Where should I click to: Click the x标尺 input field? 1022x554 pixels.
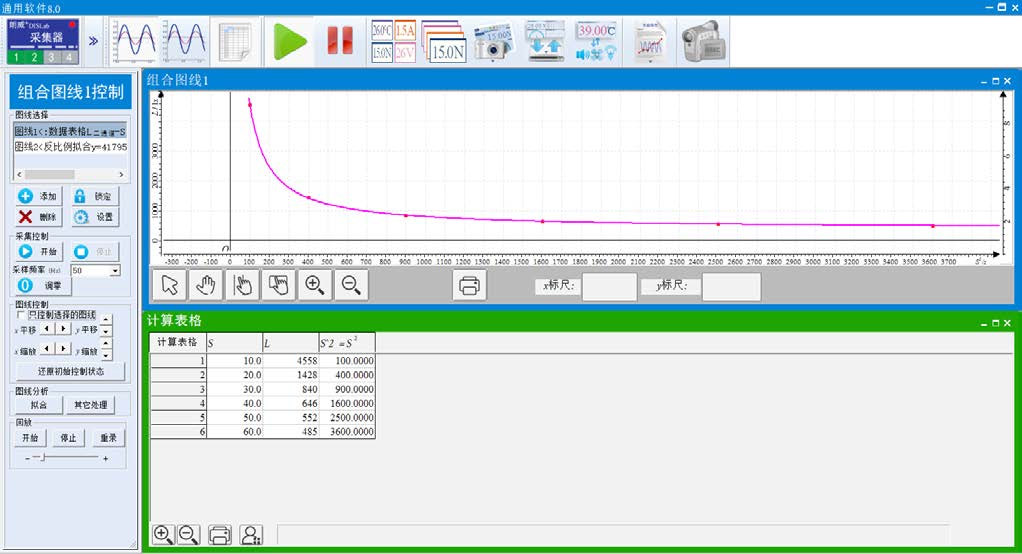click(x=608, y=287)
